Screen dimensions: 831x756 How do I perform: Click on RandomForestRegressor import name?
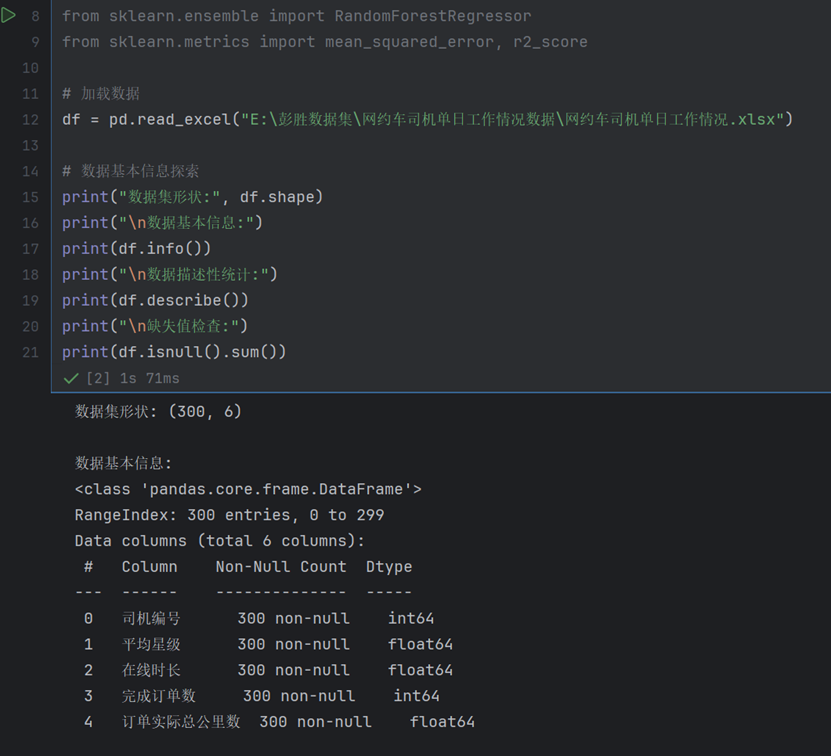432,16
